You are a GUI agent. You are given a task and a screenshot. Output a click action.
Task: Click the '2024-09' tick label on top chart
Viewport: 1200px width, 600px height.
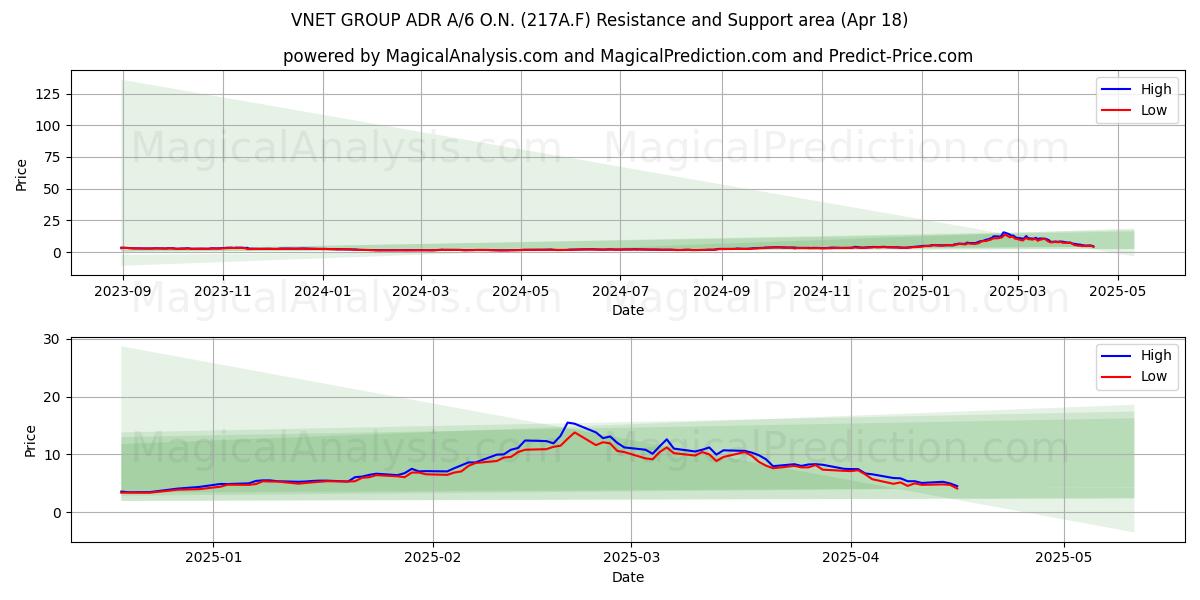tap(721, 291)
